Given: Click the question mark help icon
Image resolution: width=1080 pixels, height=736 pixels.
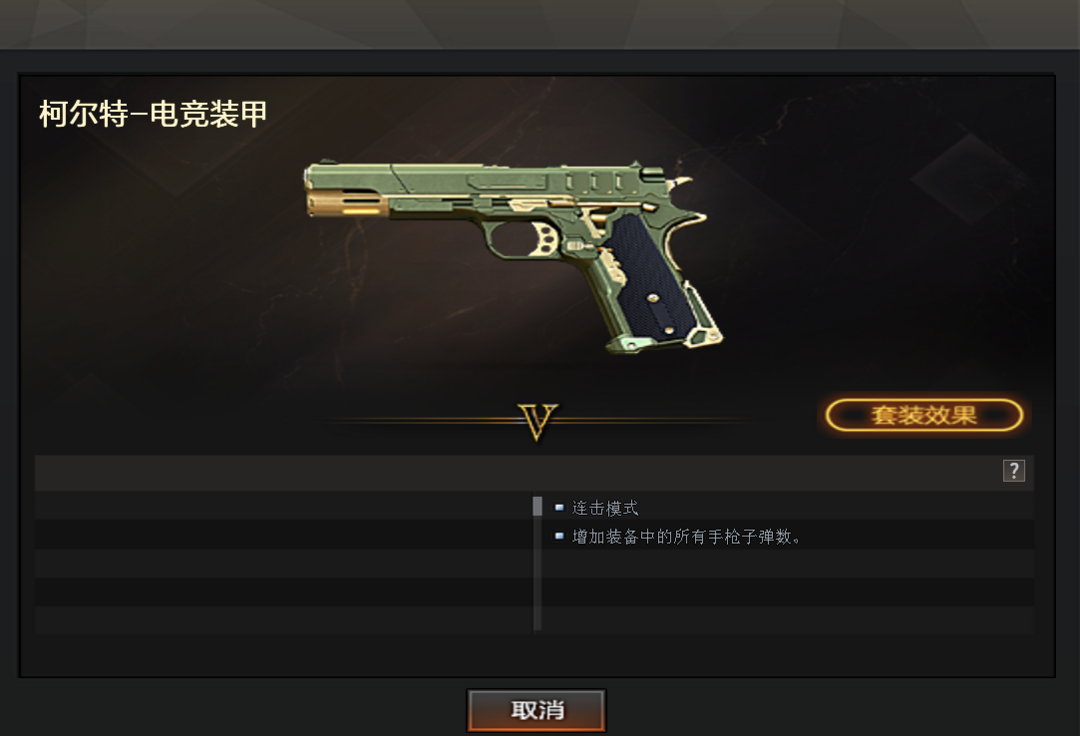Looking at the screenshot, I should [x=1013, y=471].
